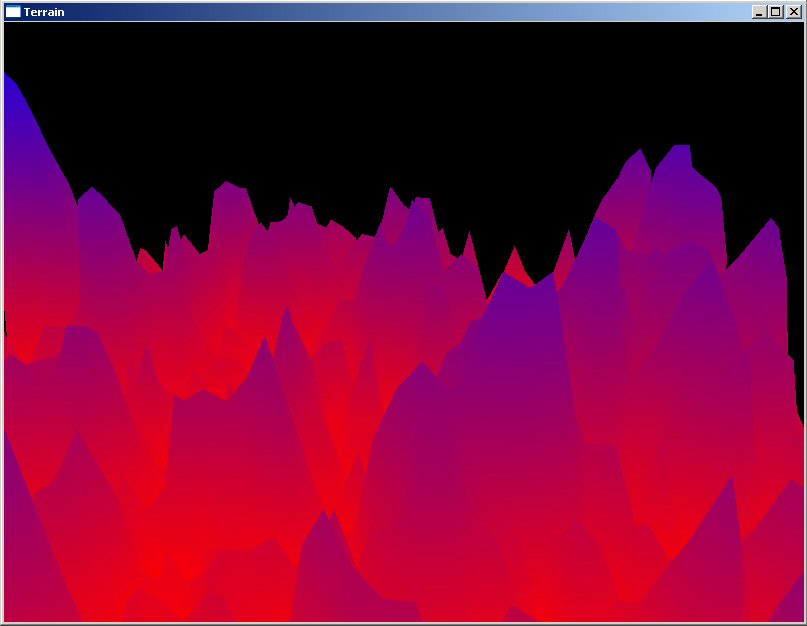The height and width of the screenshot is (626, 807).
Task: Close the Terrain window
Action: 794,12
